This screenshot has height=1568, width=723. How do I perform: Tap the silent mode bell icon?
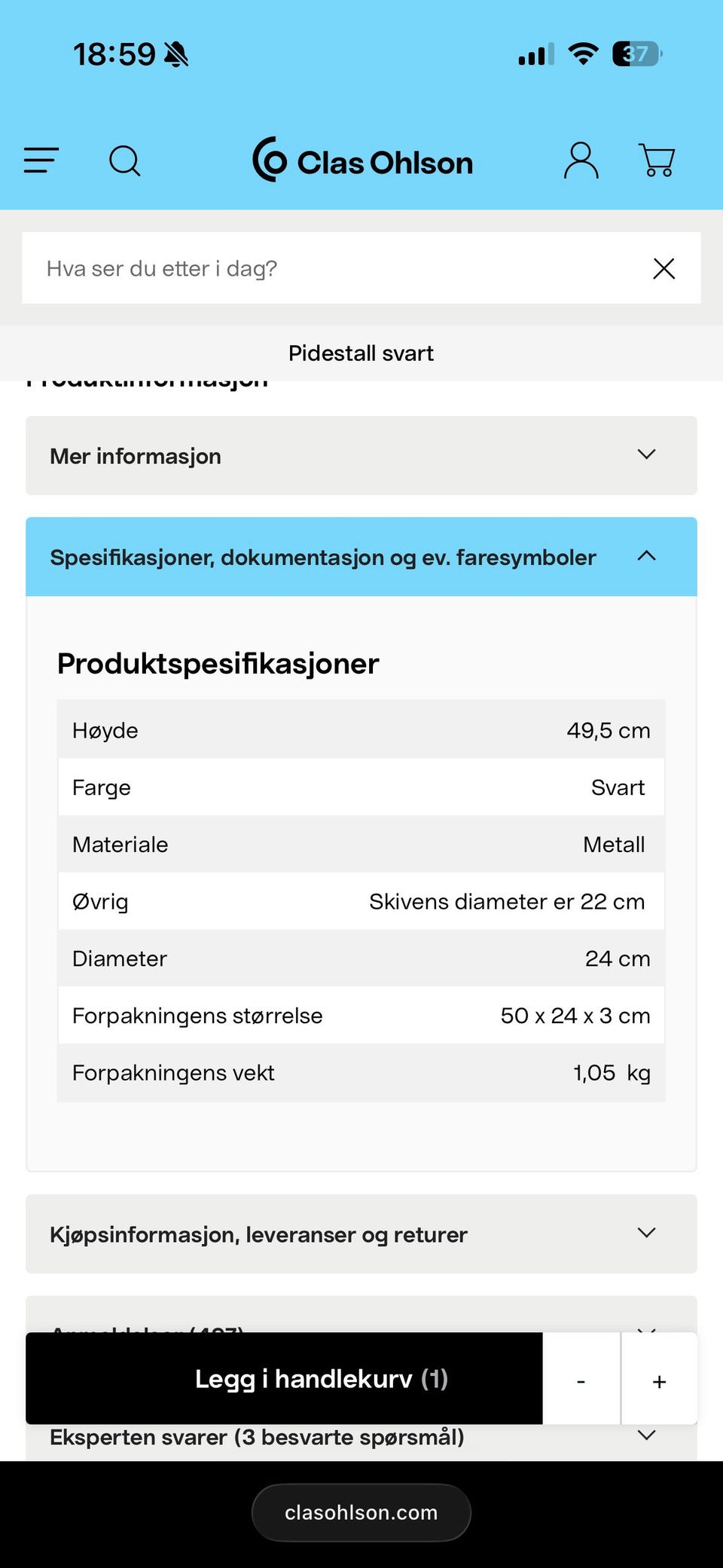point(176,54)
